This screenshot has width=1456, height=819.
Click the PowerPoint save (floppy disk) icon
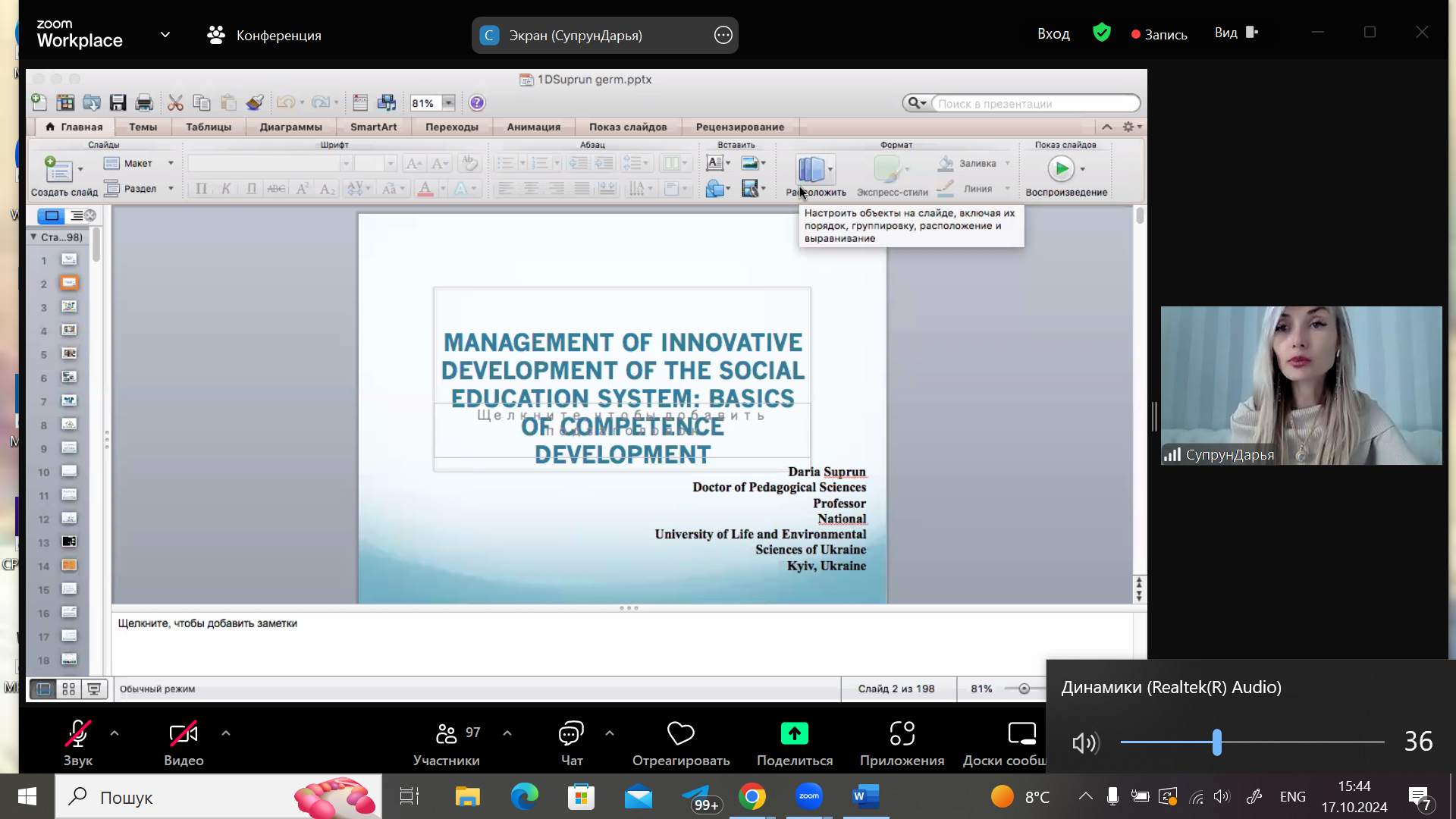click(x=118, y=103)
